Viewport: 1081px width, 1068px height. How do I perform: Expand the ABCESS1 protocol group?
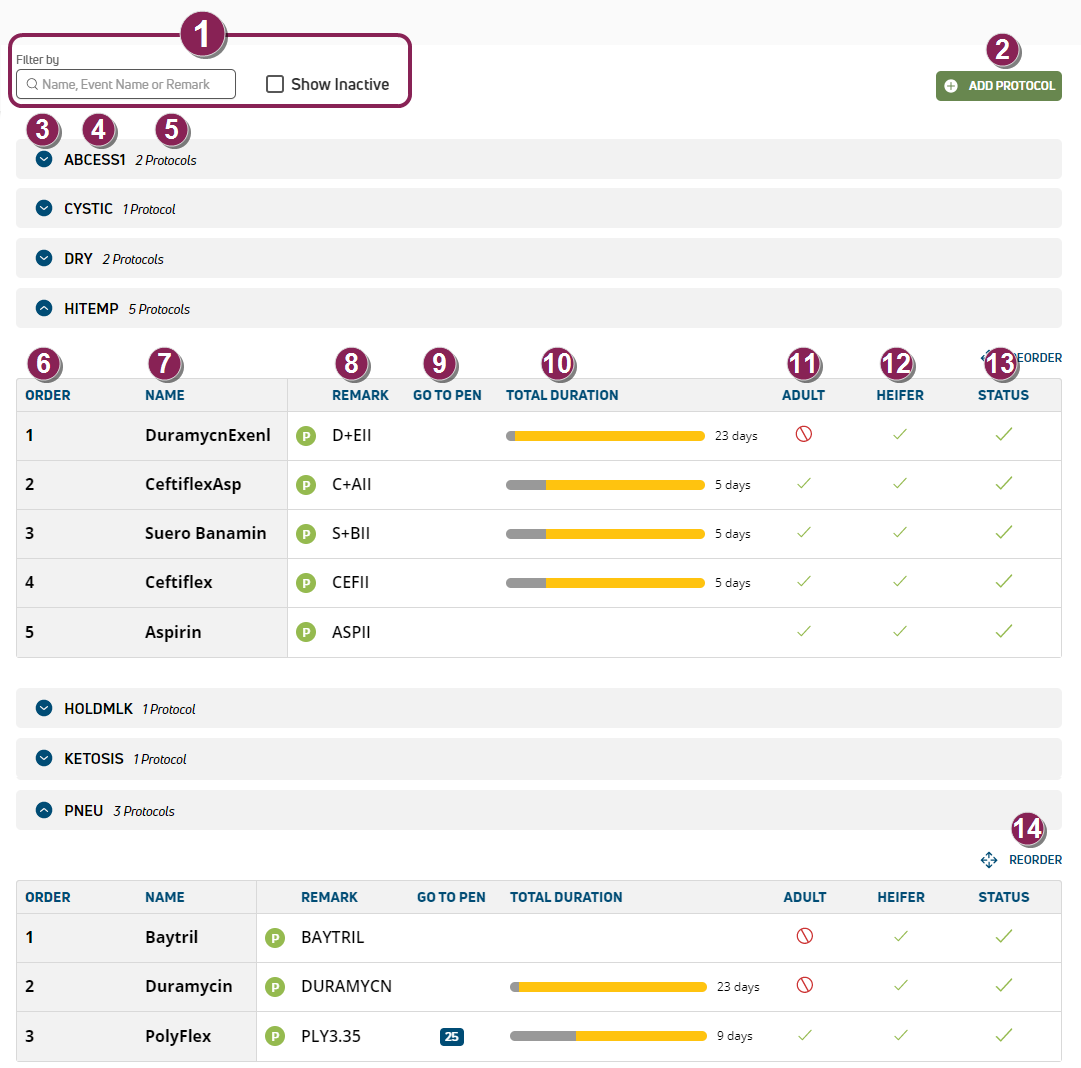pyautogui.click(x=43, y=159)
